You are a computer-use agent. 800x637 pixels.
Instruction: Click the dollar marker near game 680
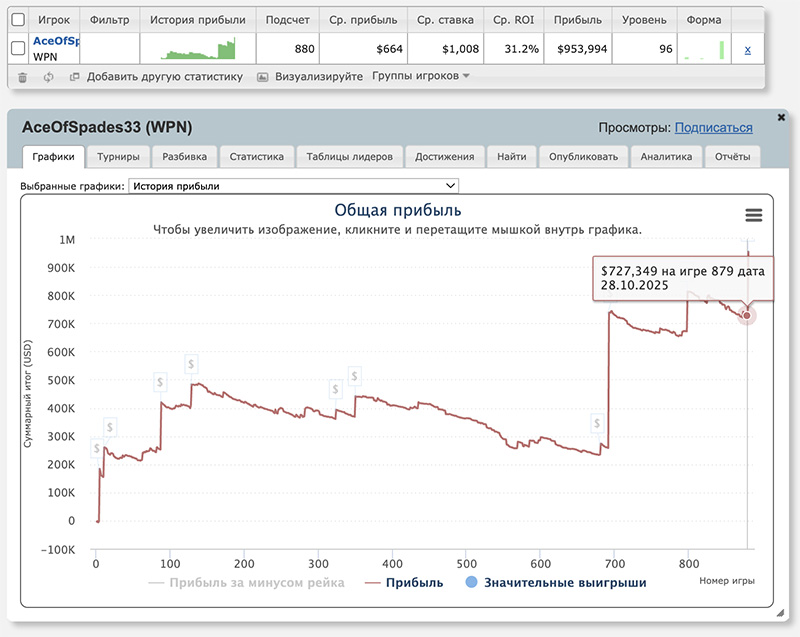[598, 423]
